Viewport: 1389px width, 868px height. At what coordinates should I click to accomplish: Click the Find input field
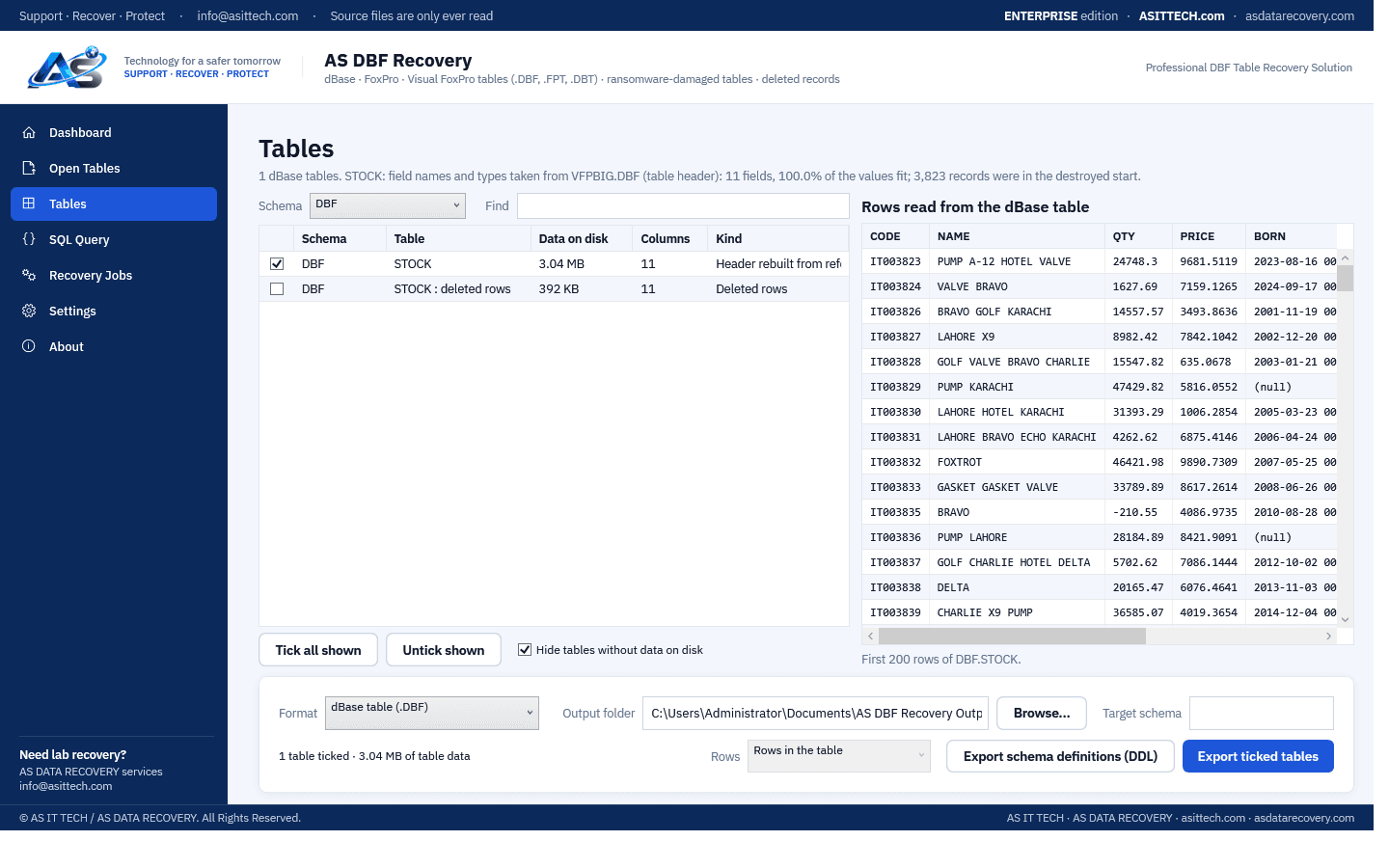(683, 205)
